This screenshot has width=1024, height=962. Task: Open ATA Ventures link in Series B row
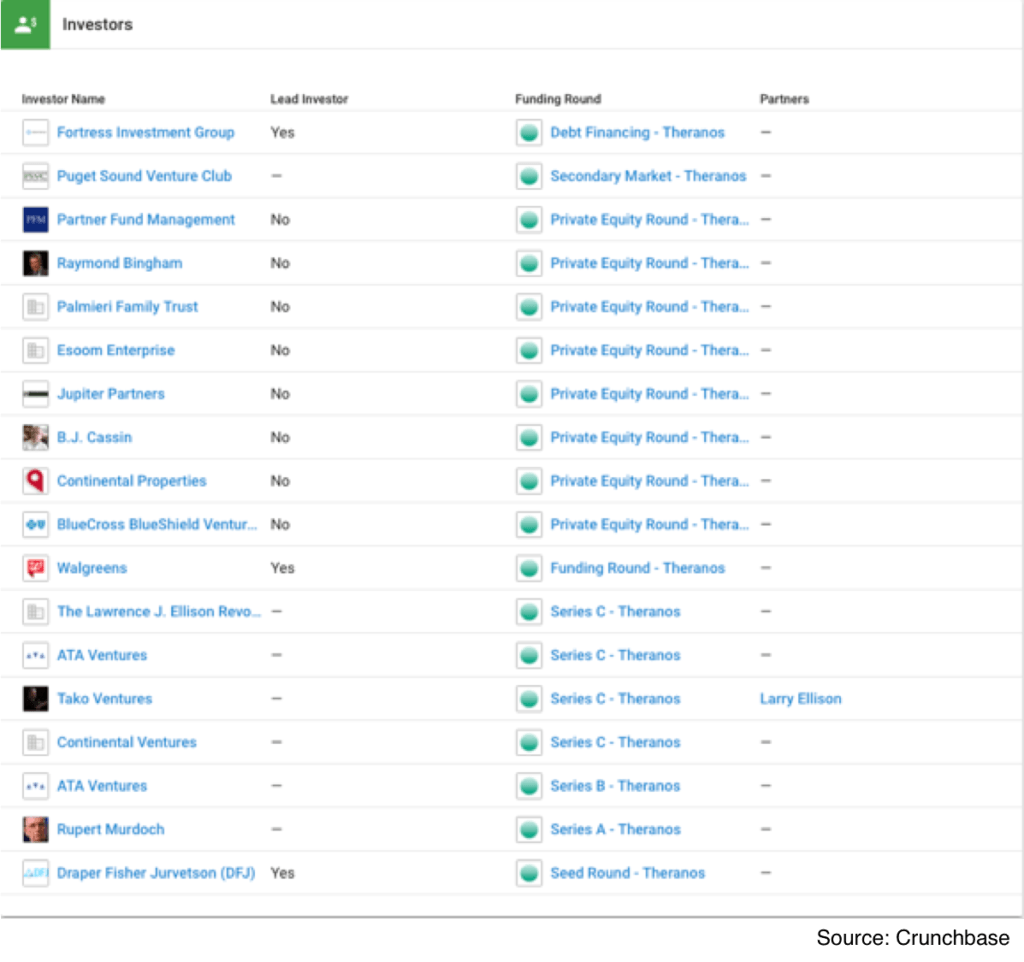(102, 786)
